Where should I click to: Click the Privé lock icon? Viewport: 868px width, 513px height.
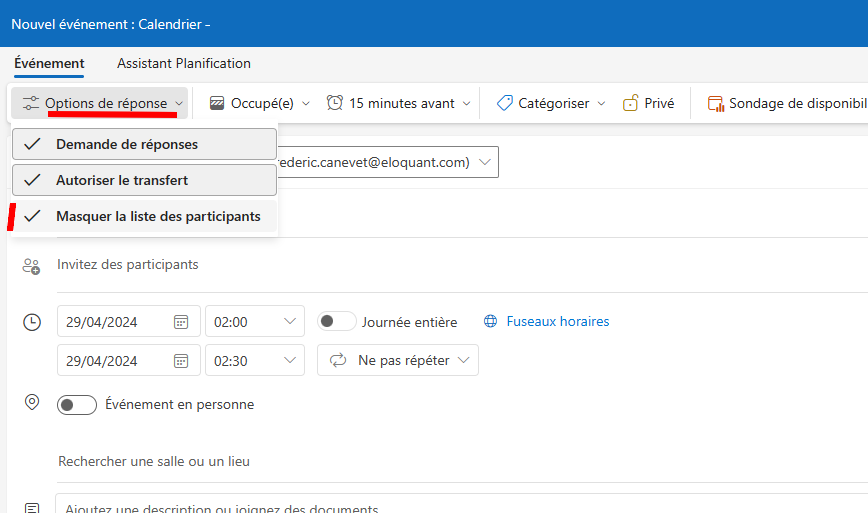click(631, 103)
